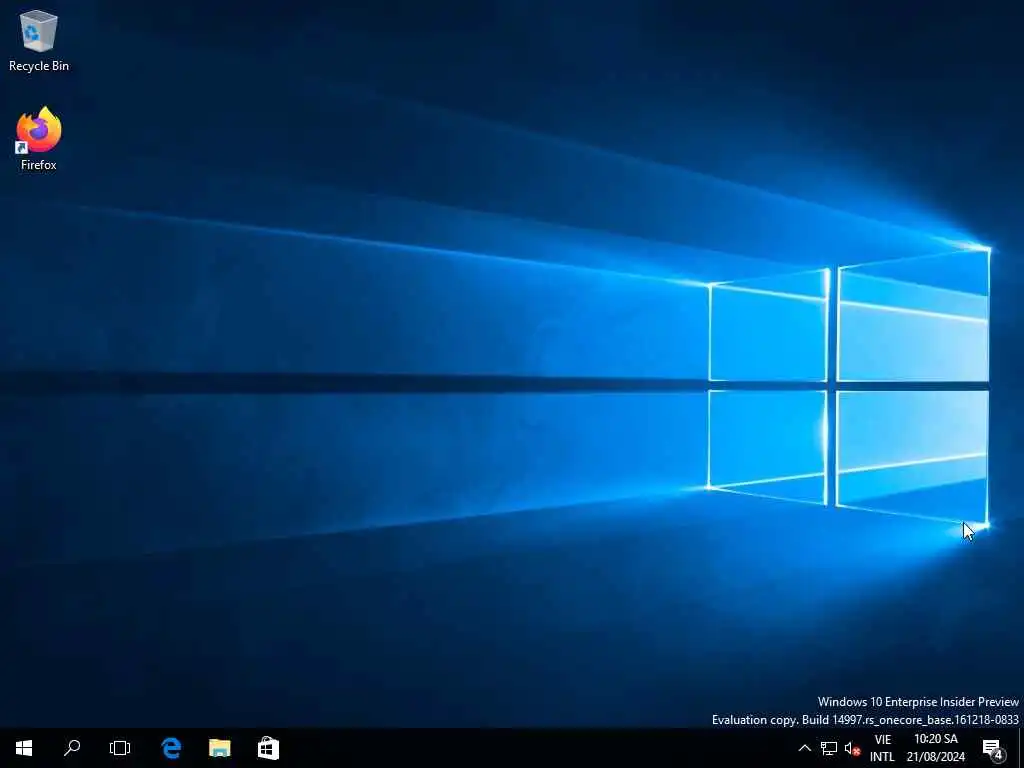Viewport: 1024px width, 768px height.
Task: Select the Firefox desktop shortcut
Action: [x=39, y=139]
